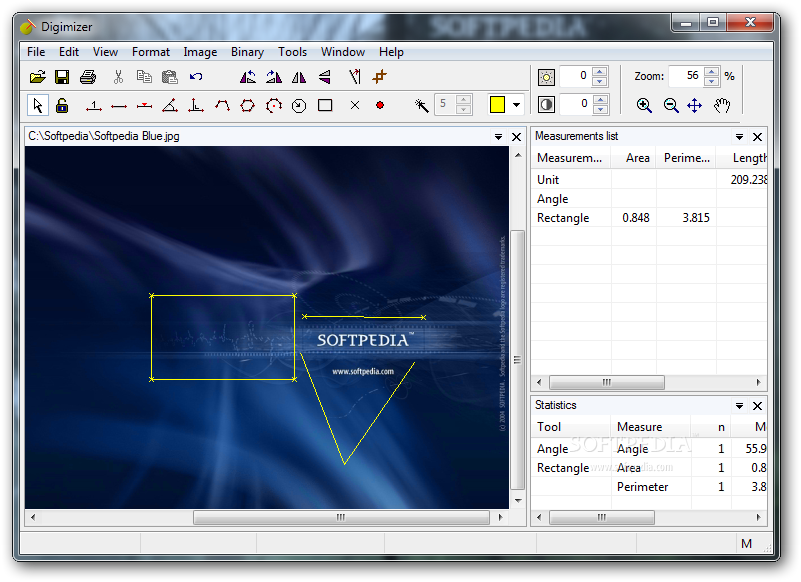
Task: Close the Statistics panel
Action: [x=758, y=406]
